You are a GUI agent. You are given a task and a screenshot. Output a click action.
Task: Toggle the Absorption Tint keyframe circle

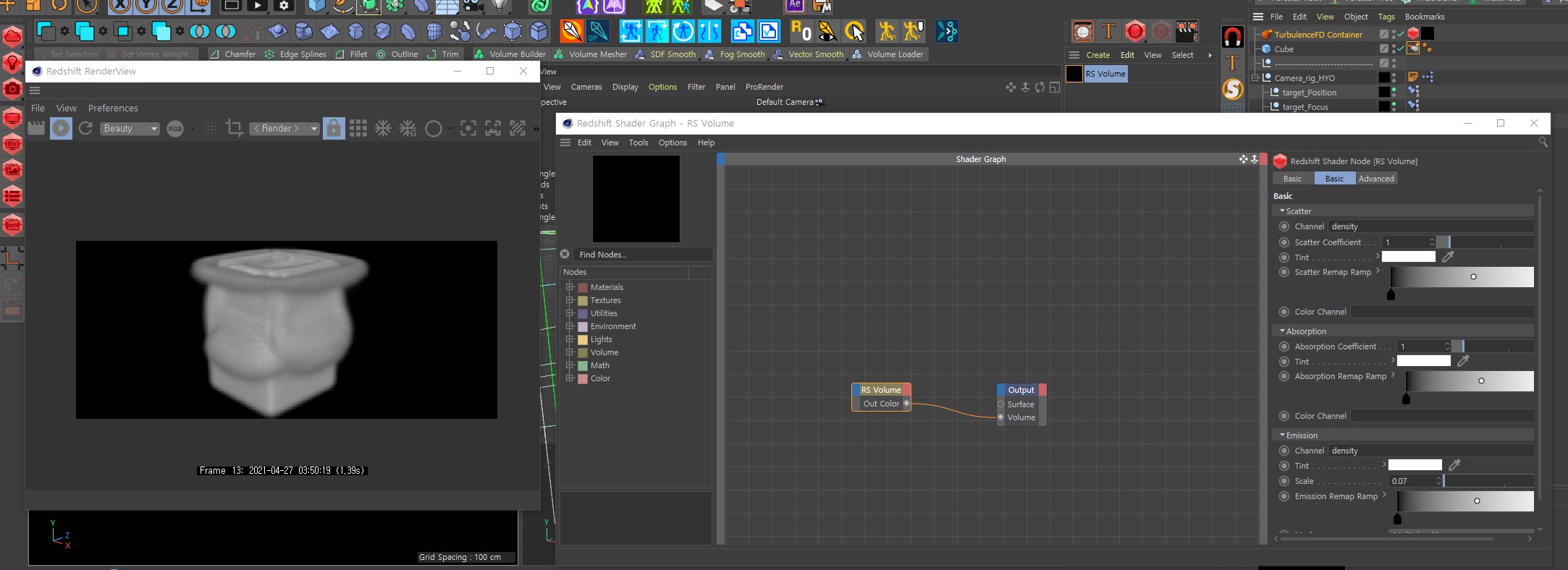[1284, 362]
